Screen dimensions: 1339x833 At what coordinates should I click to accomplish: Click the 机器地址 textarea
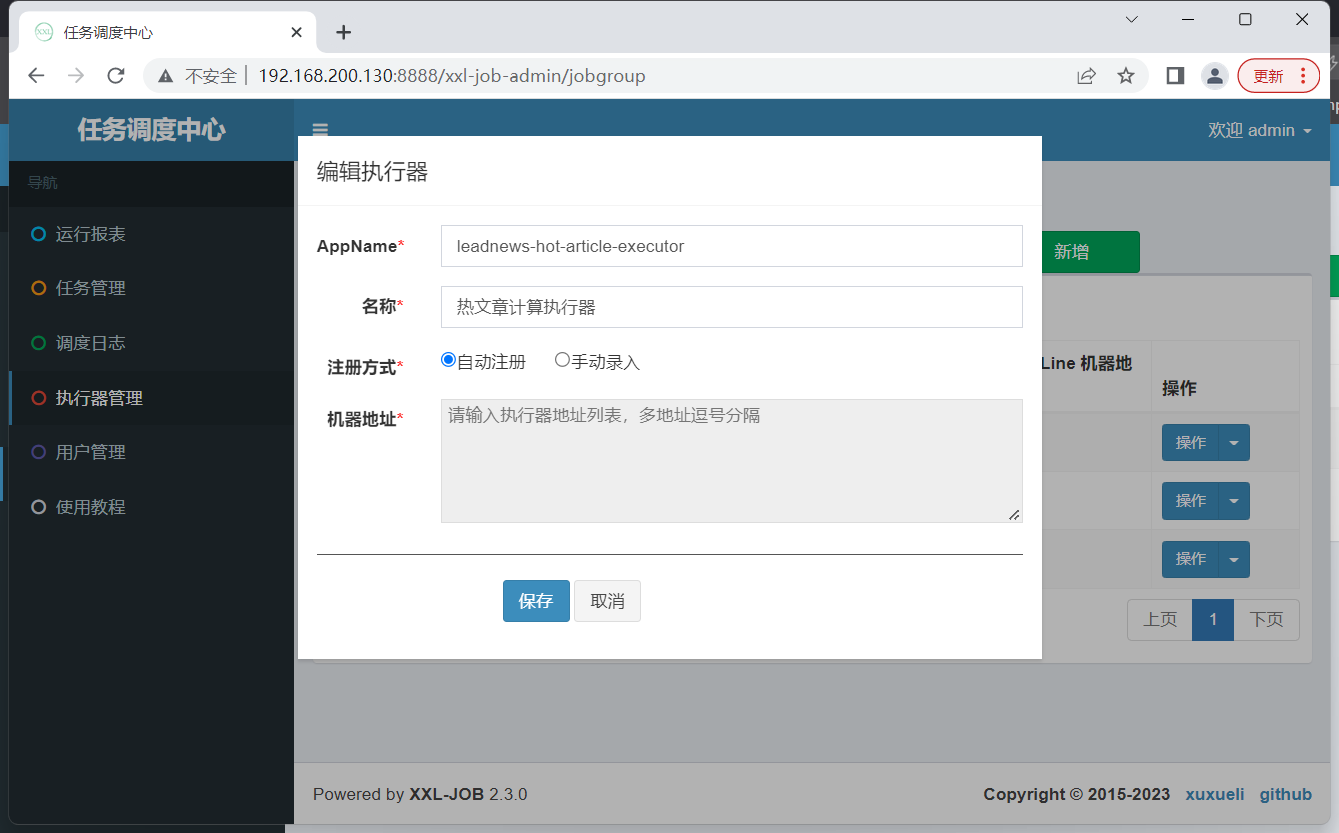731,461
